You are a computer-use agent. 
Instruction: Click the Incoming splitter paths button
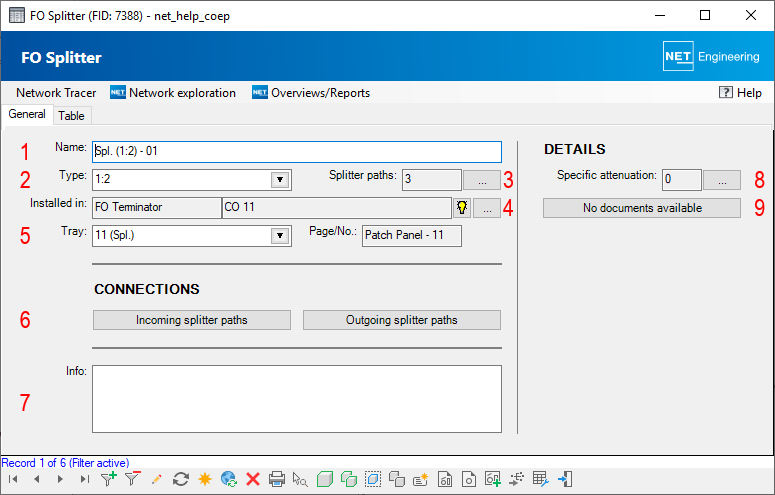pos(192,320)
